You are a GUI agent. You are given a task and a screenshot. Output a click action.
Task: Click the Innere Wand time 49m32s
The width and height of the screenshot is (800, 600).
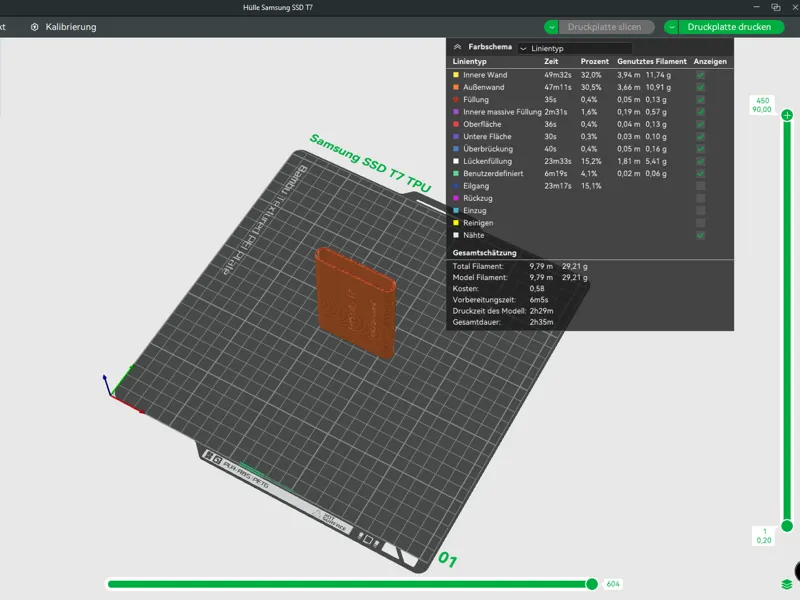[x=558, y=75]
